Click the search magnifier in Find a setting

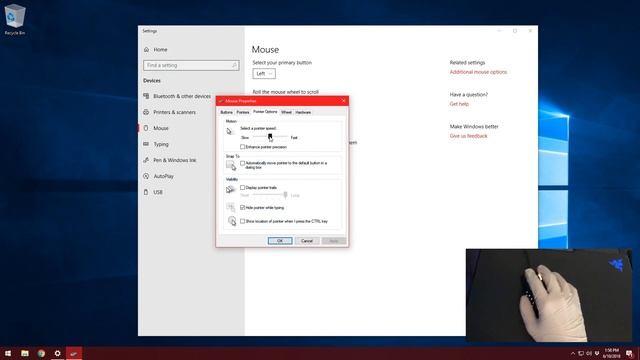coord(234,65)
